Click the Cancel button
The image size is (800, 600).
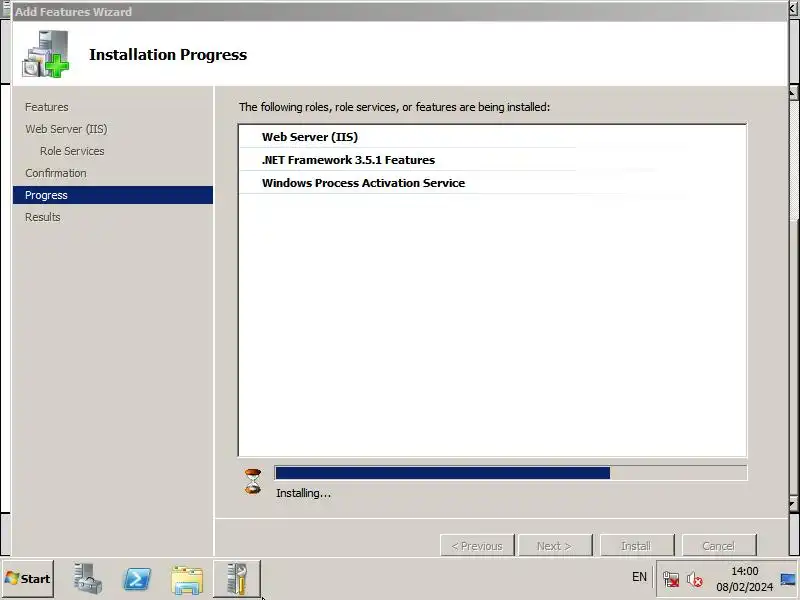[718, 545]
